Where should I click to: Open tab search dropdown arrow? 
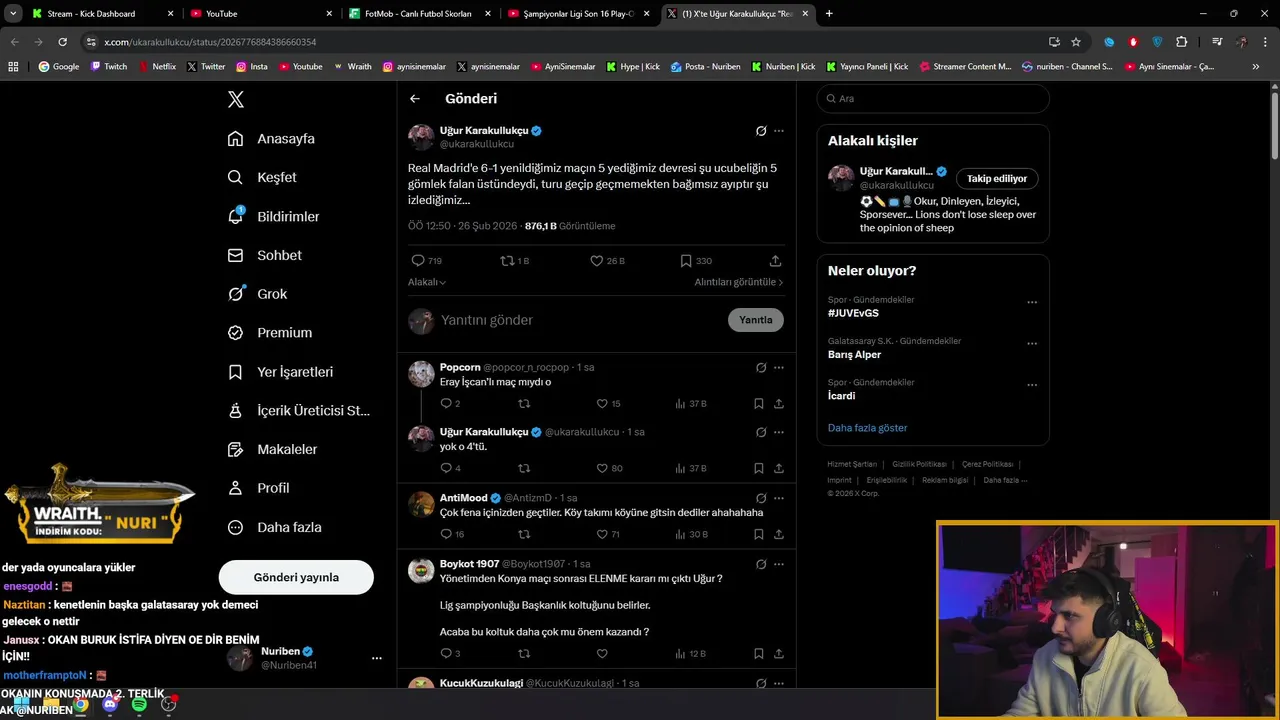coord(13,14)
